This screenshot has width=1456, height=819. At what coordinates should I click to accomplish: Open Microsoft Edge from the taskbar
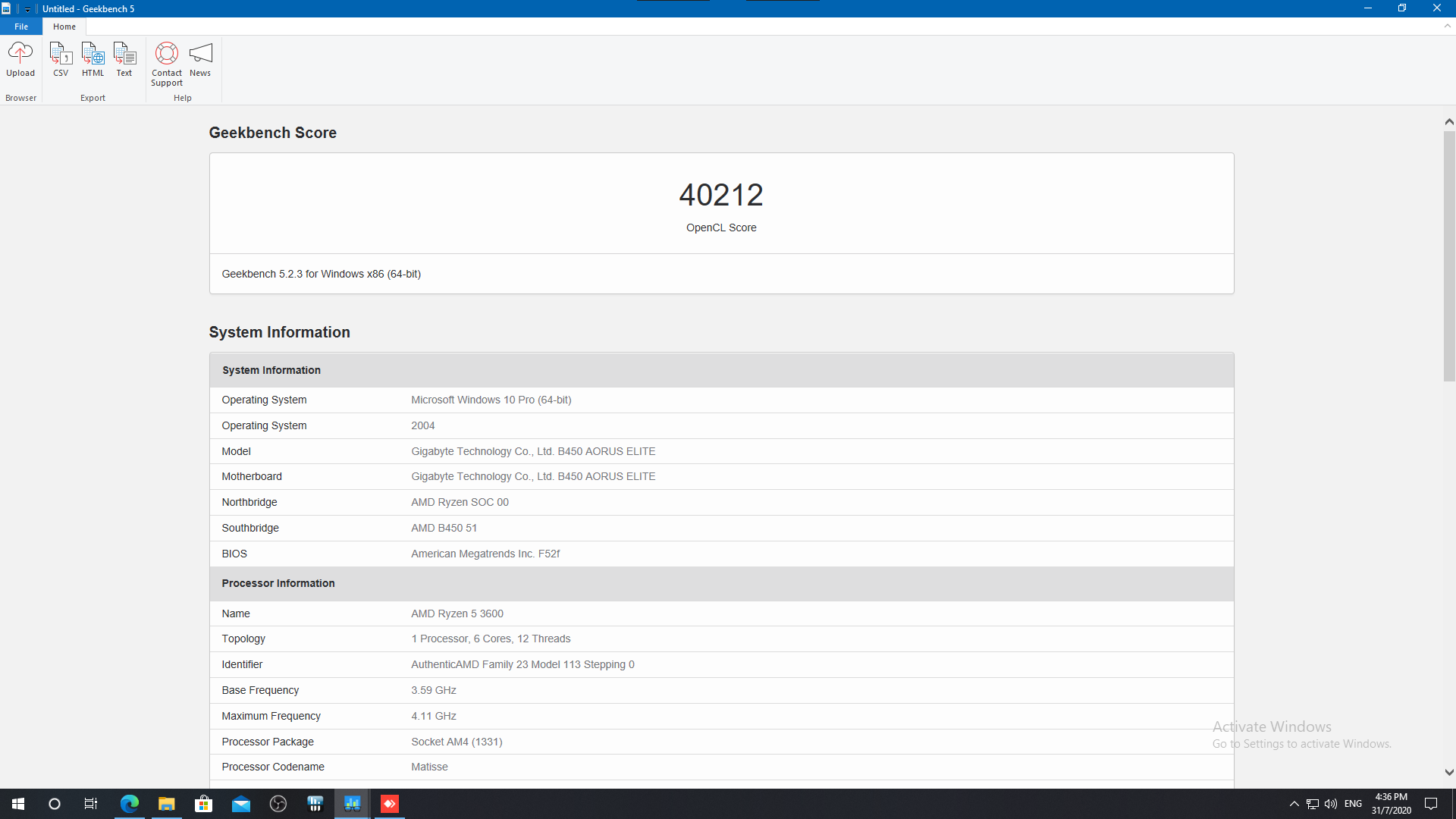pos(130,804)
